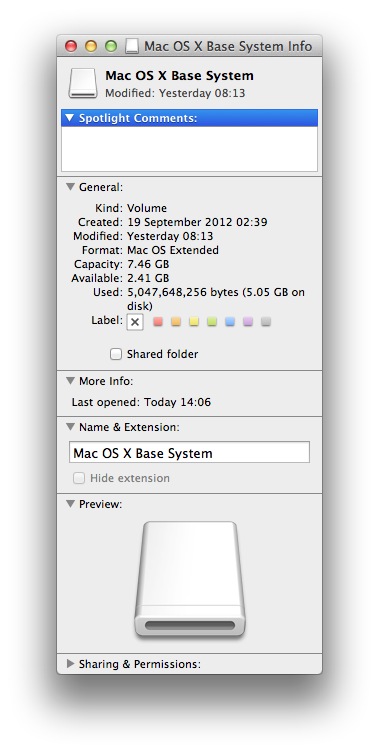Click Modified: Yesterday 08:13 under header name
This screenshot has height=753, width=379.
[175, 93]
